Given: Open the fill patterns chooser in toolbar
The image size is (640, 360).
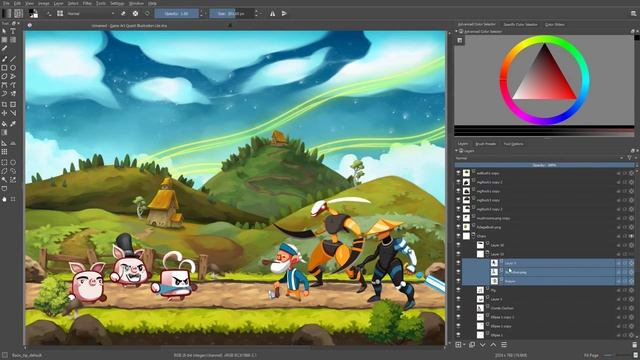Looking at the screenshot, I should click(x=18, y=13).
